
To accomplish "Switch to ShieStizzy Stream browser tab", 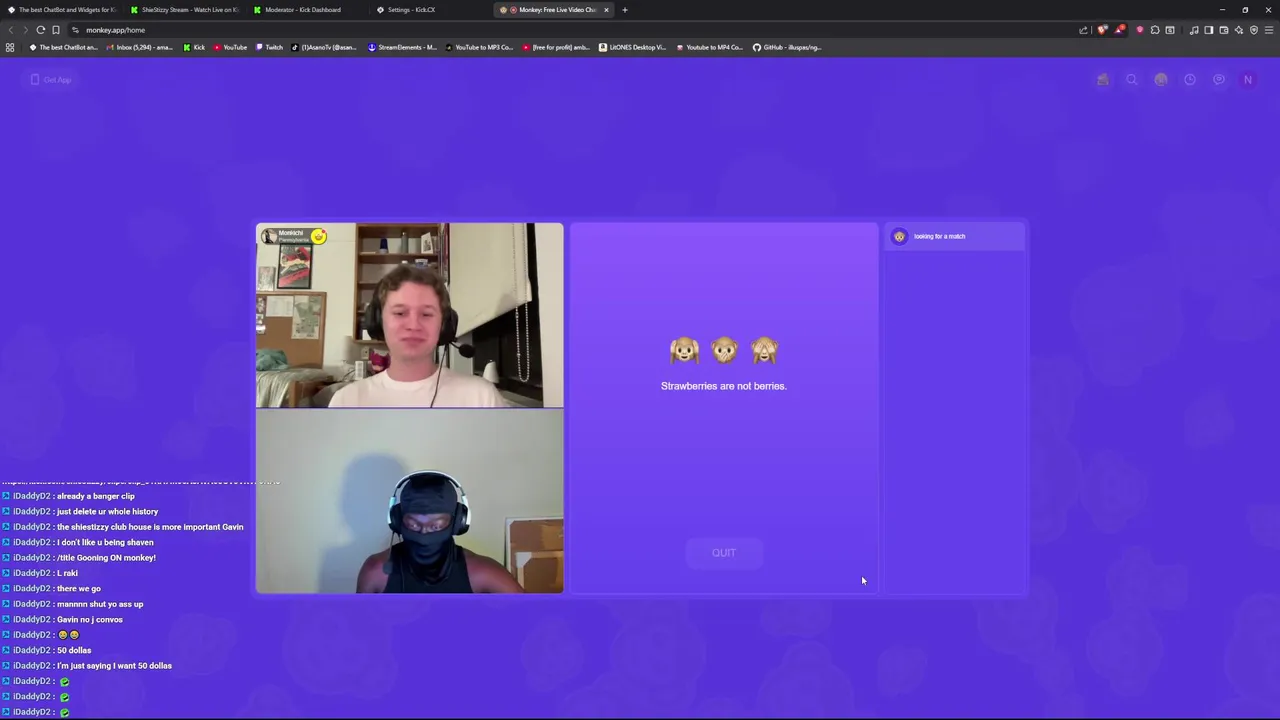I will (186, 10).
